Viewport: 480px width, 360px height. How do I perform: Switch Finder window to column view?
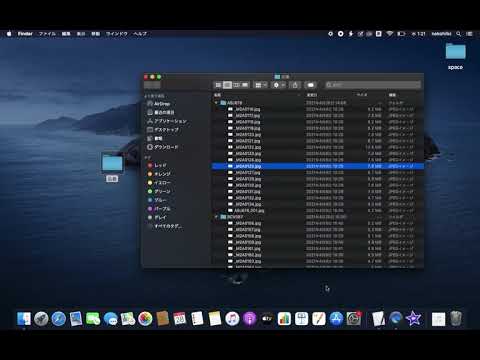(x=236, y=85)
